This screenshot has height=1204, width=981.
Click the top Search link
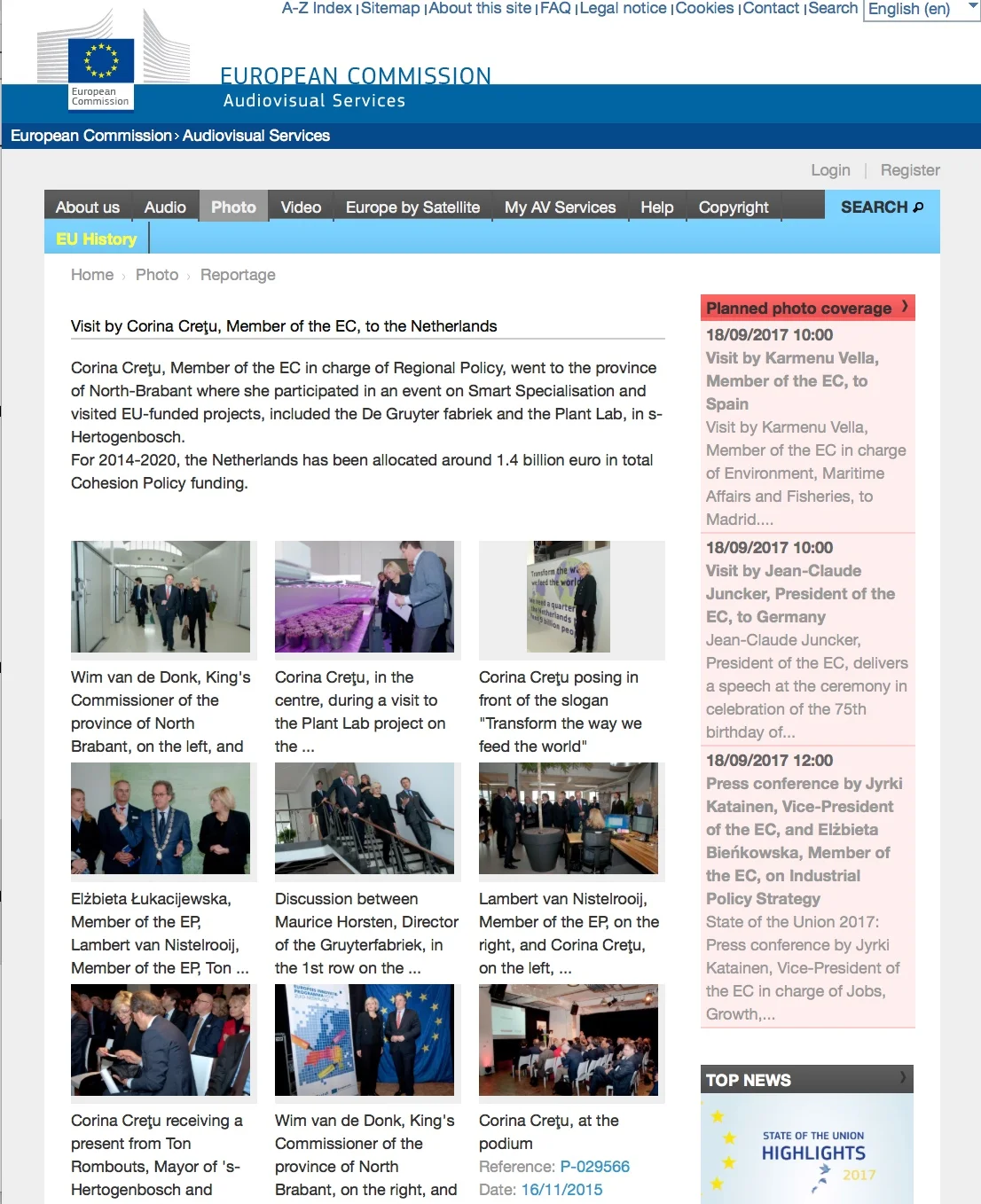coord(833,8)
